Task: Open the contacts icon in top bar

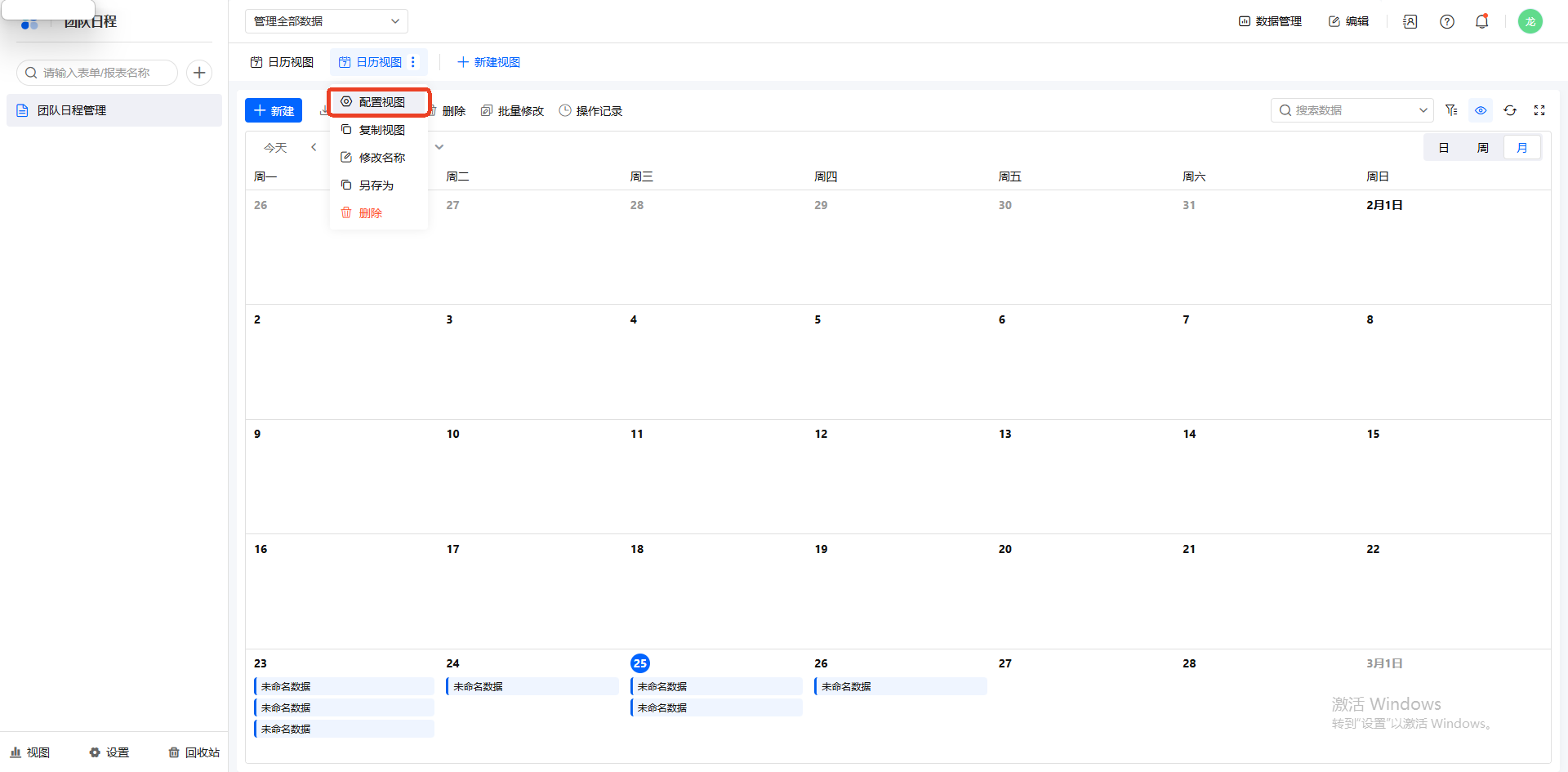Action: point(1410,21)
